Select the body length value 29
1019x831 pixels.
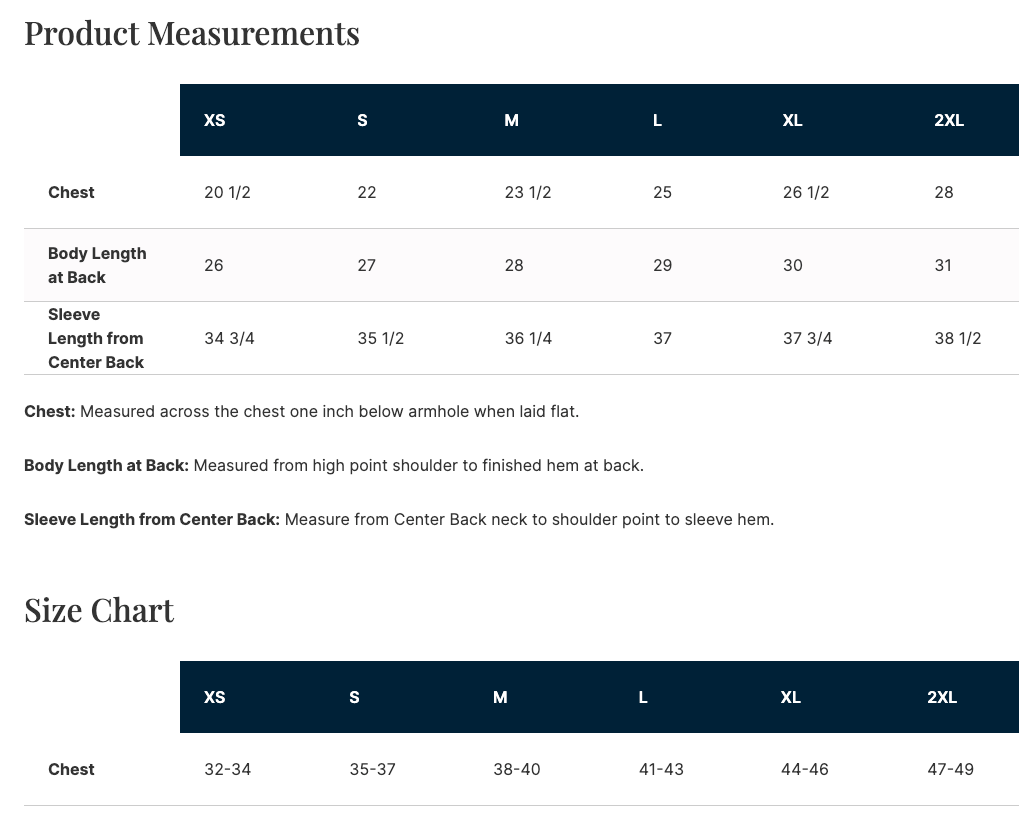pos(662,265)
